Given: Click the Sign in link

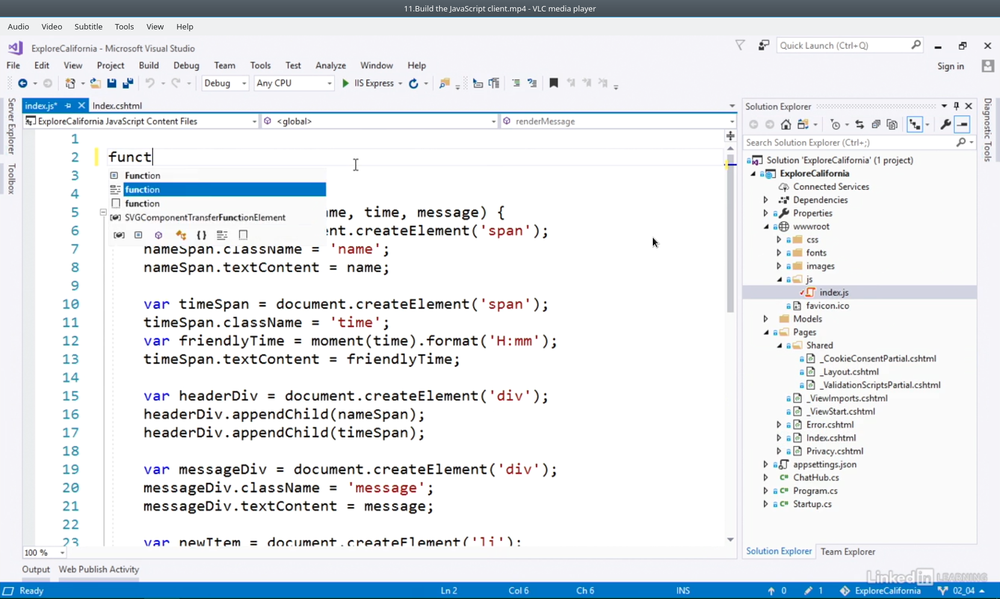Looking at the screenshot, I should pyautogui.click(x=950, y=66).
